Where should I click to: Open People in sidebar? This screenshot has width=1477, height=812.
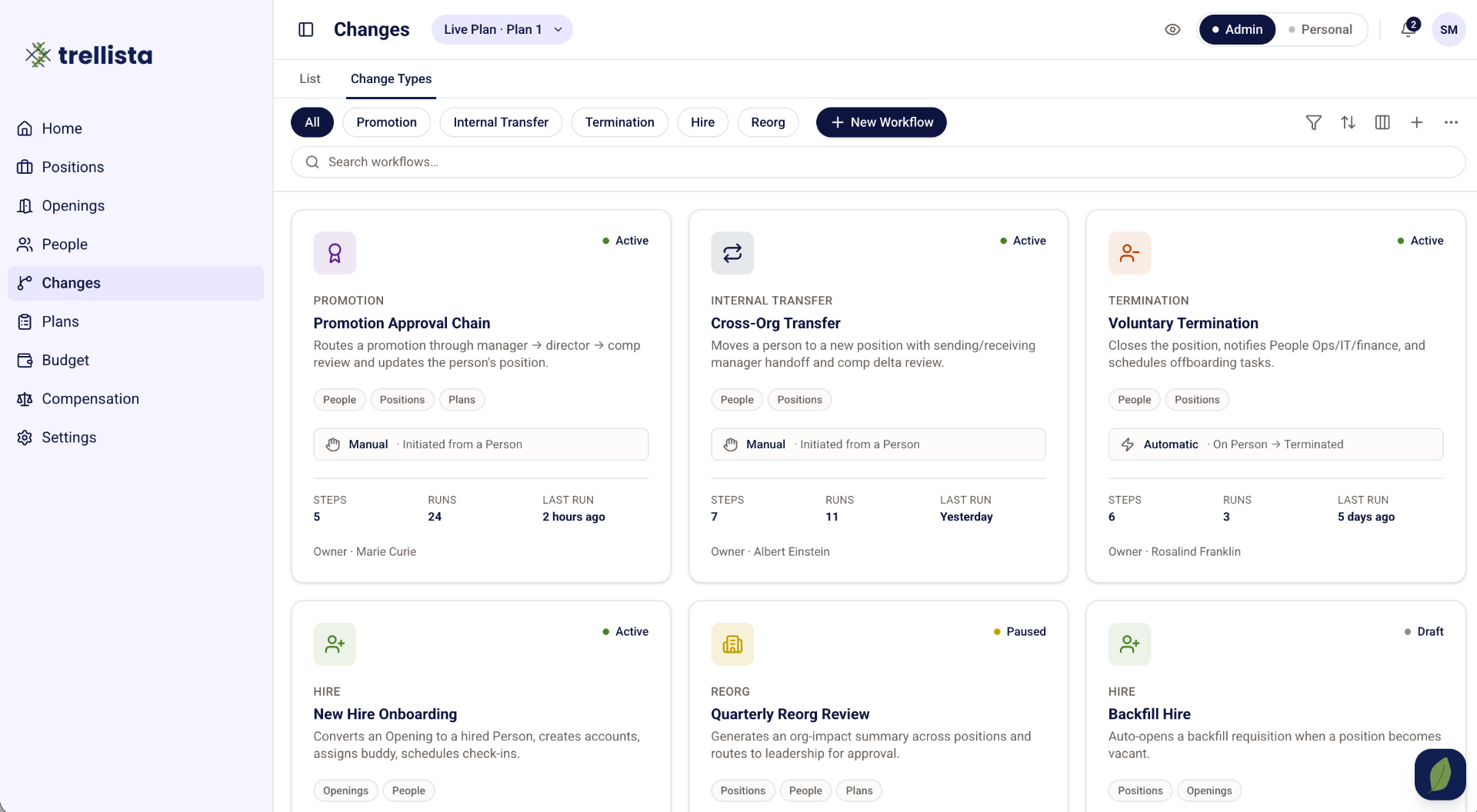(x=135, y=245)
